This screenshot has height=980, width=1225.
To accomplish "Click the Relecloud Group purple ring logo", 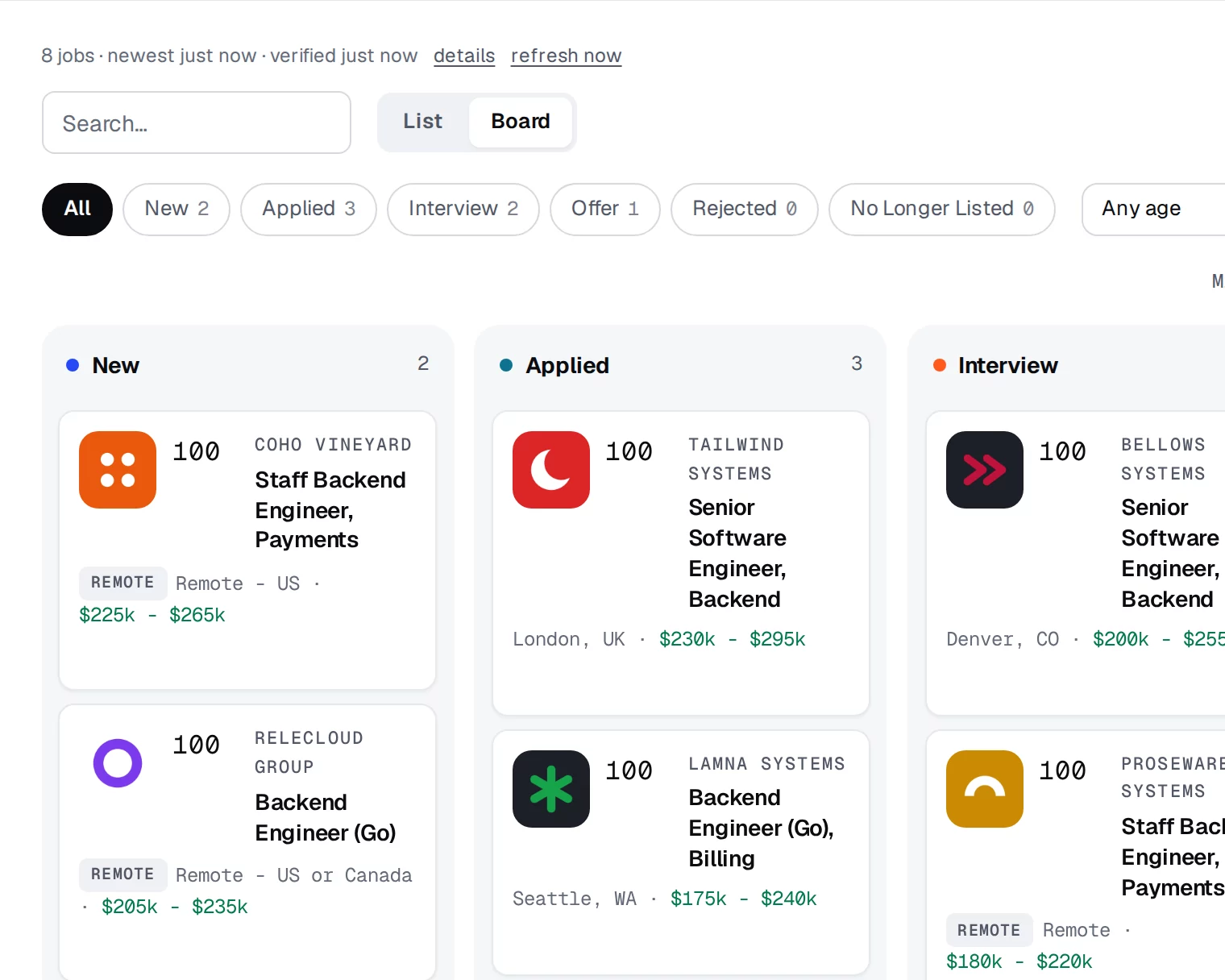I will pyautogui.click(x=118, y=763).
